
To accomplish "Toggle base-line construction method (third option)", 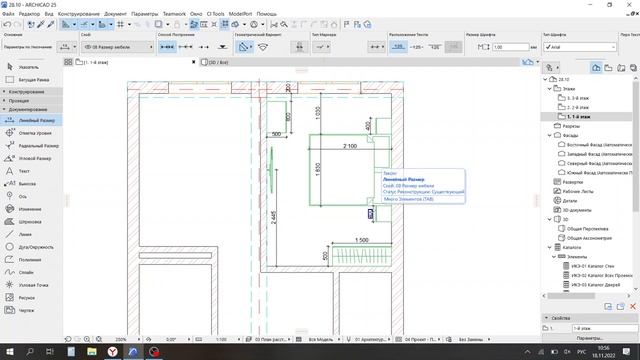I will (204, 47).
